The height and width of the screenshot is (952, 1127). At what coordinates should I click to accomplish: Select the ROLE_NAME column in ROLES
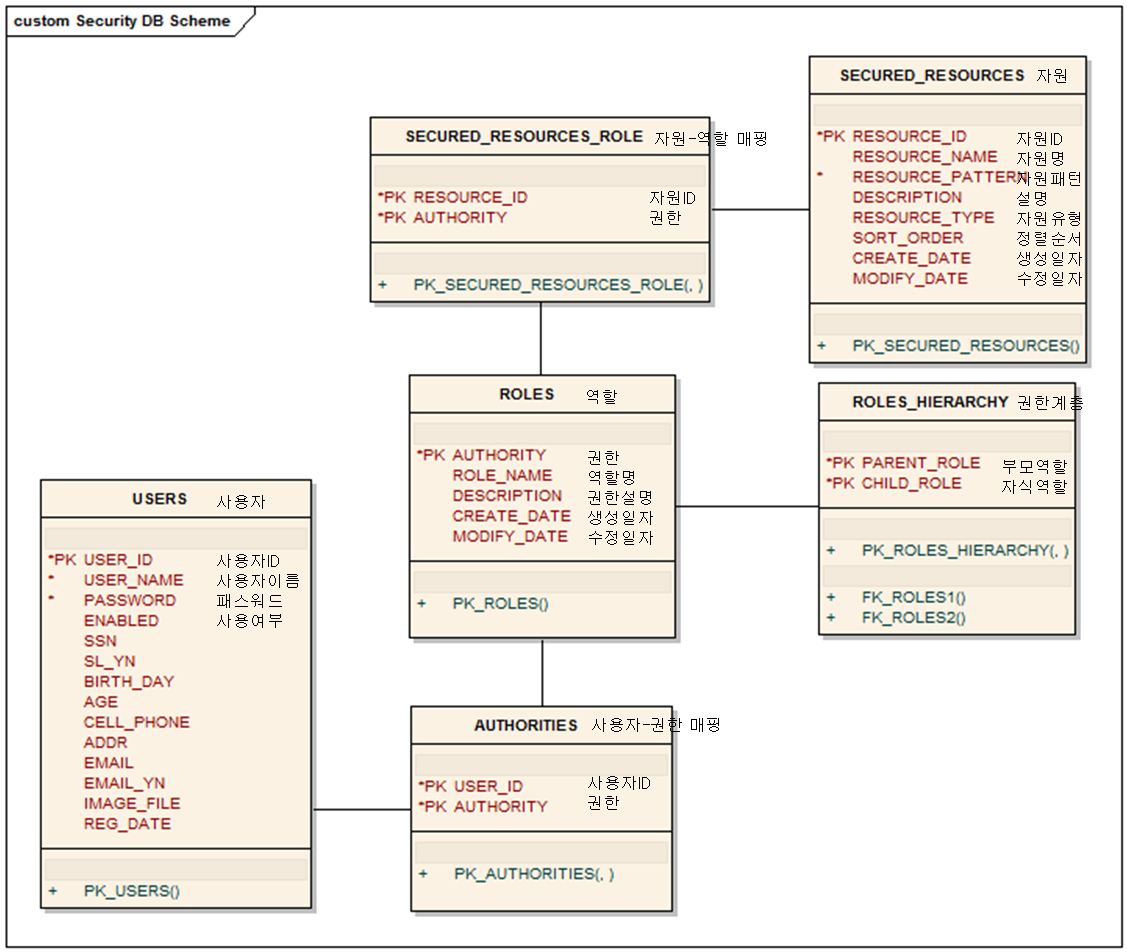coord(502,475)
